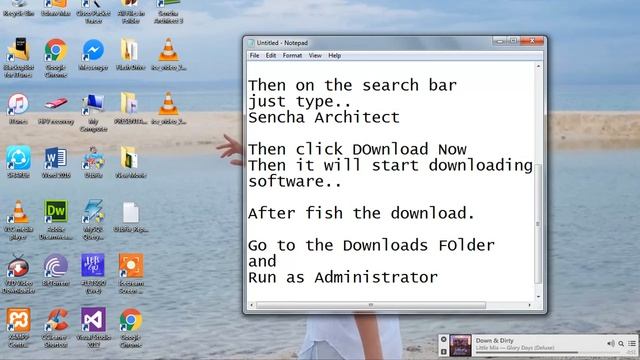Open the View menu in Notepad
Screen dimensions: 640x360
click(315, 56)
